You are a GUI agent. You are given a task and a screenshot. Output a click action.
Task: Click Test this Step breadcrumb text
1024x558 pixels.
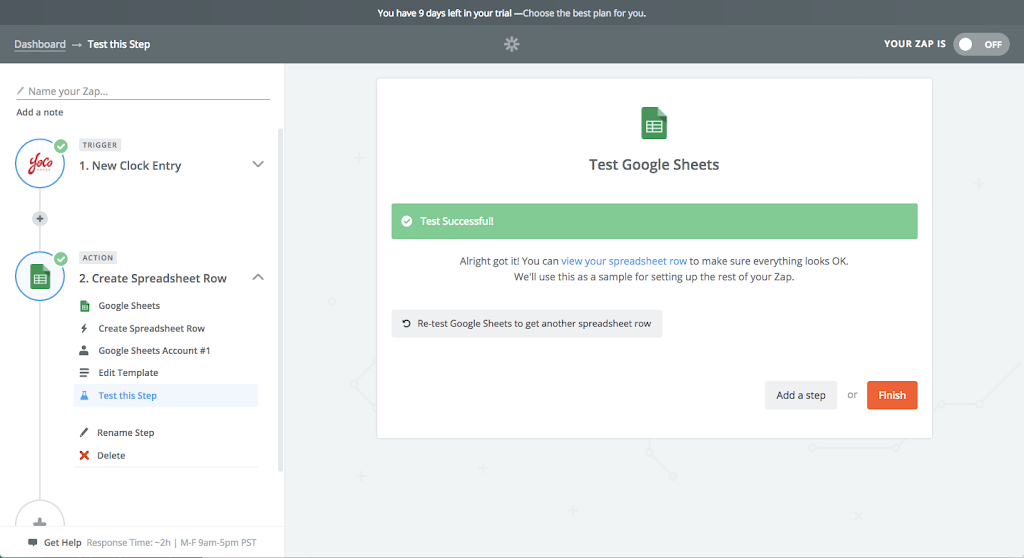click(x=119, y=44)
